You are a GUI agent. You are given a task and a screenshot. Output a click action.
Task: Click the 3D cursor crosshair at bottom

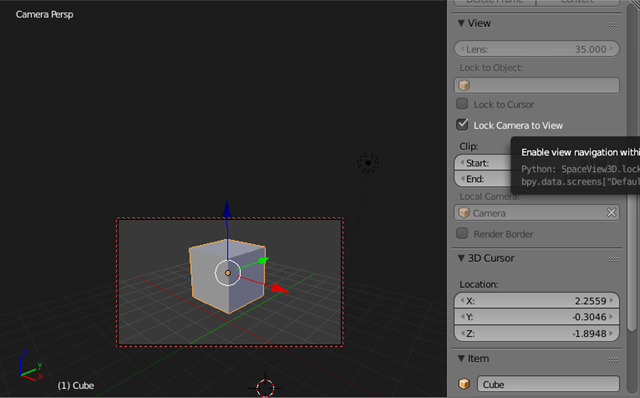pyautogui.click(x=265, y=387)
